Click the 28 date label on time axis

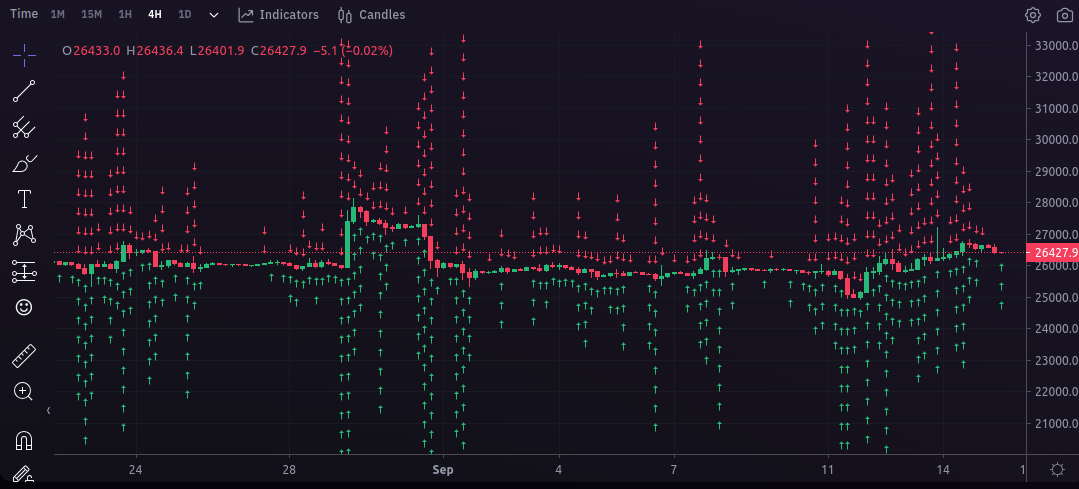coord(289,470)
